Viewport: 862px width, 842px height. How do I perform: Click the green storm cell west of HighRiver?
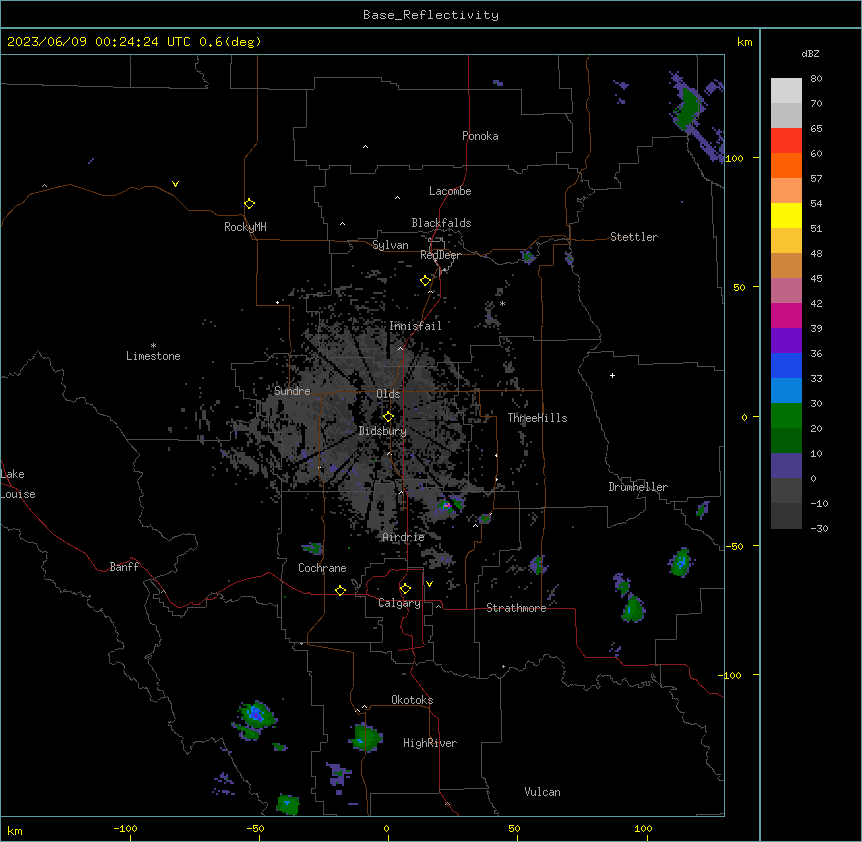365,736
